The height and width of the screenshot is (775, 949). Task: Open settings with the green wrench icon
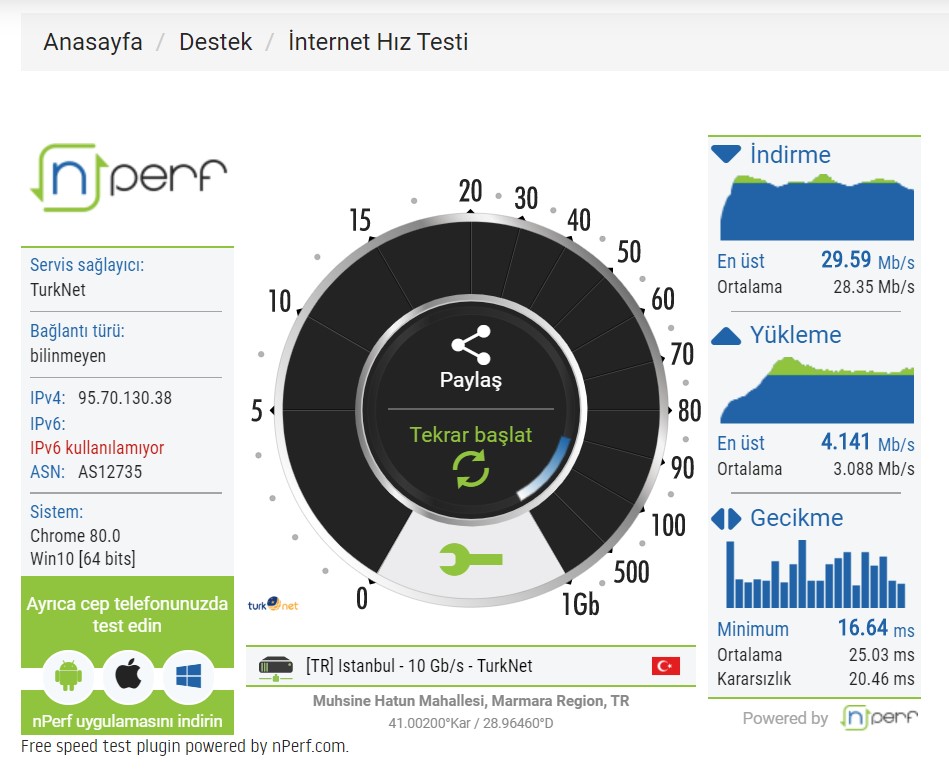471,559
